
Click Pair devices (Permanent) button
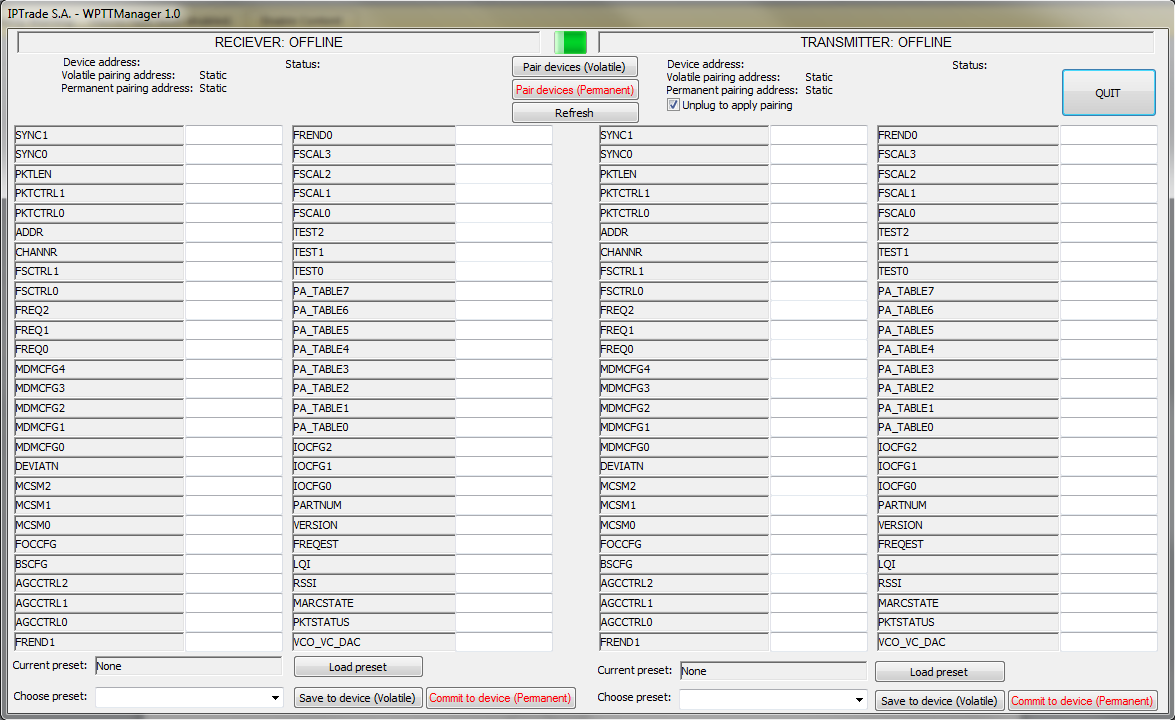tap(575, 90)
